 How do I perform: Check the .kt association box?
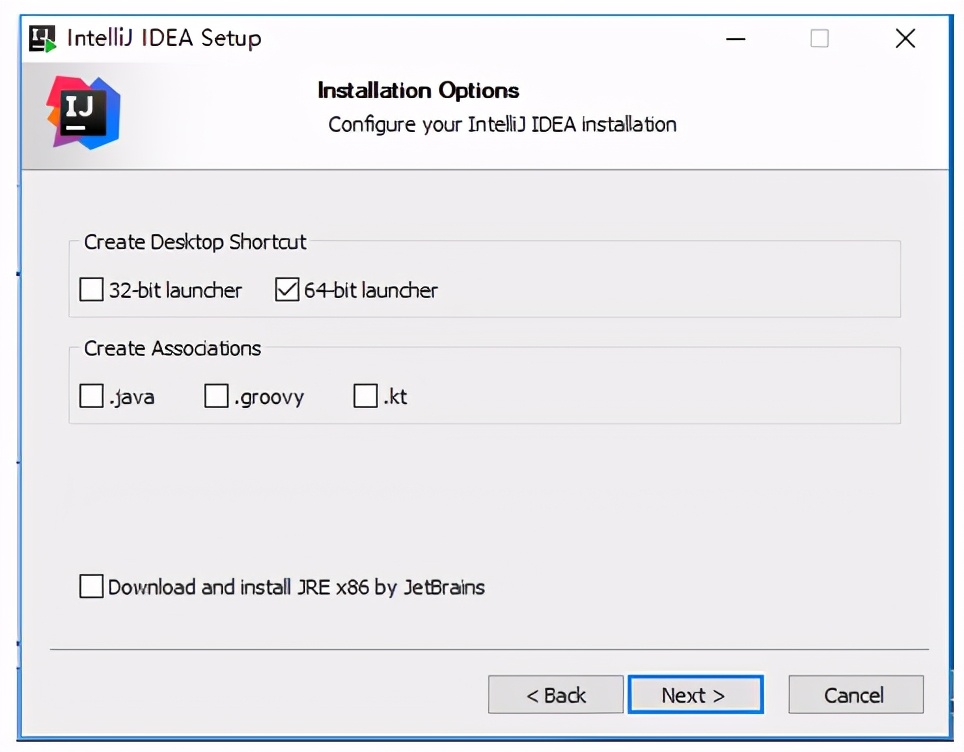tap(365, 397)
